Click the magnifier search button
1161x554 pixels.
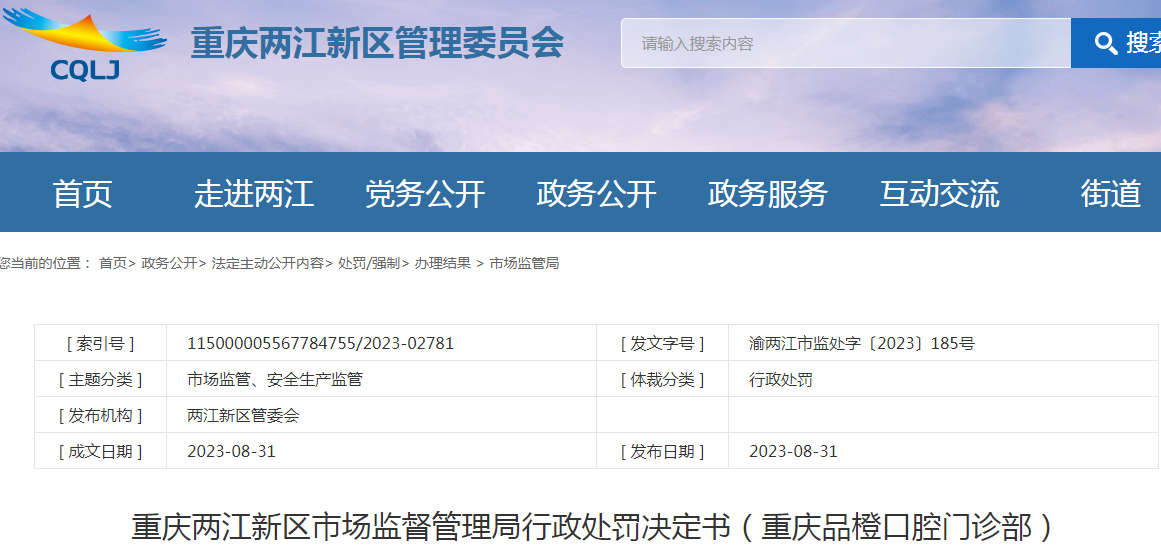pos(1116,43)
